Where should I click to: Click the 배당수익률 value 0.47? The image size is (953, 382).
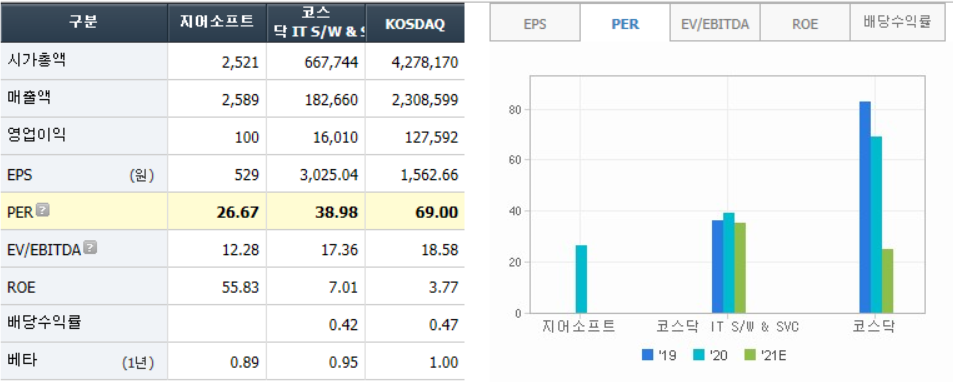point(444,325)
